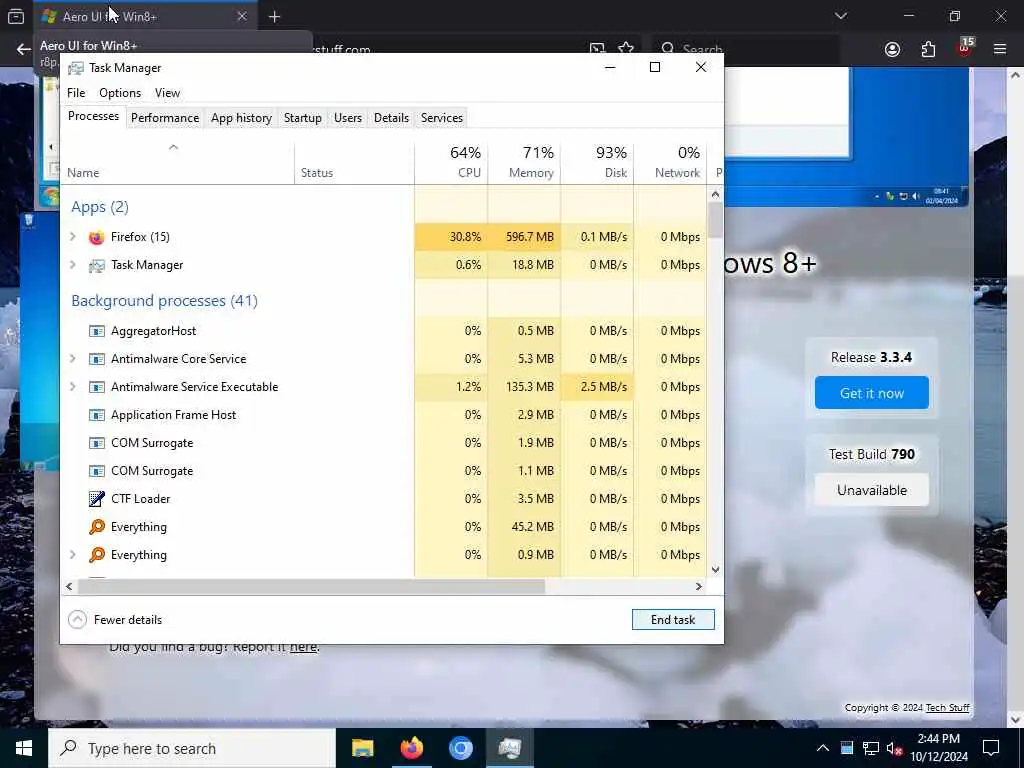This screenshot has width=1024, height=768.
Task: Open Firefox extensions puzzle icon
Action: pyautogui.click(x=929, y=50)
